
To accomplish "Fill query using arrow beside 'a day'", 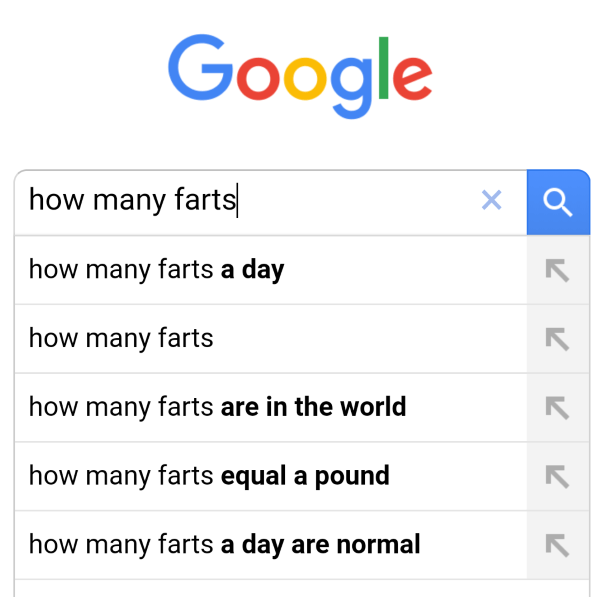I will tap(558, 270).
